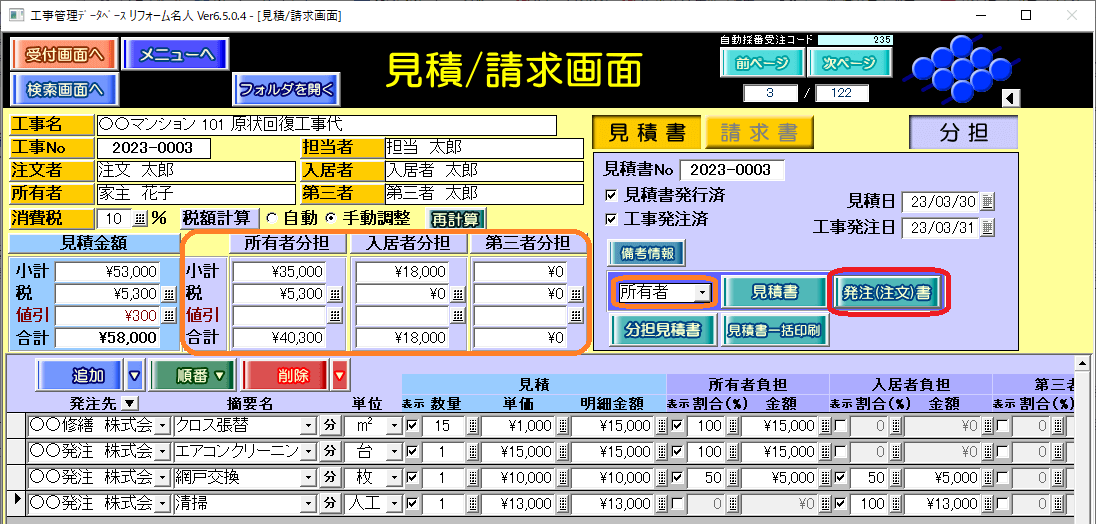The width and height of the screenshot is (1096, 524).
Task: Switch to the 分担 tab
Action: click(x=962, y=134)
